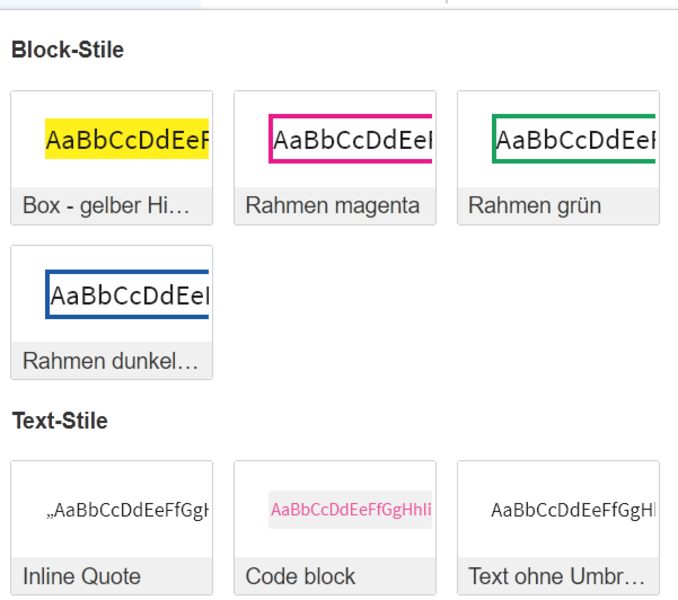Click the 'Inline Quote' caption
This screenshot has height=600, width=678.
pos(82,577)
